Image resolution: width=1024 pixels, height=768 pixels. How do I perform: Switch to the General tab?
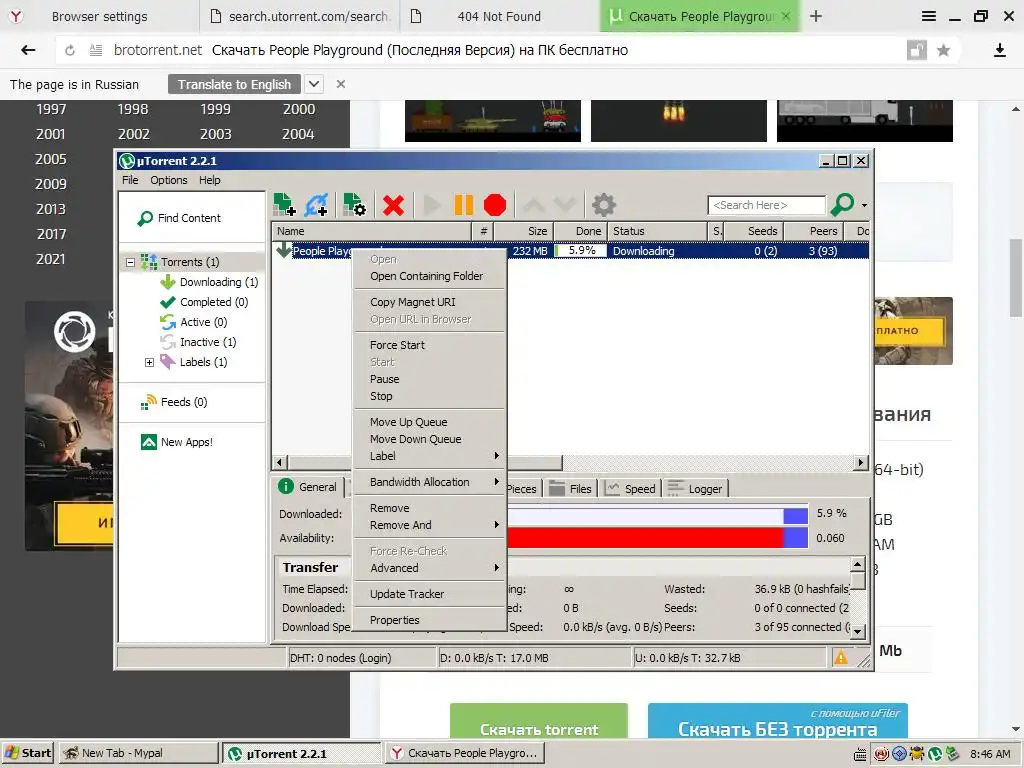[x=308, y=487]
